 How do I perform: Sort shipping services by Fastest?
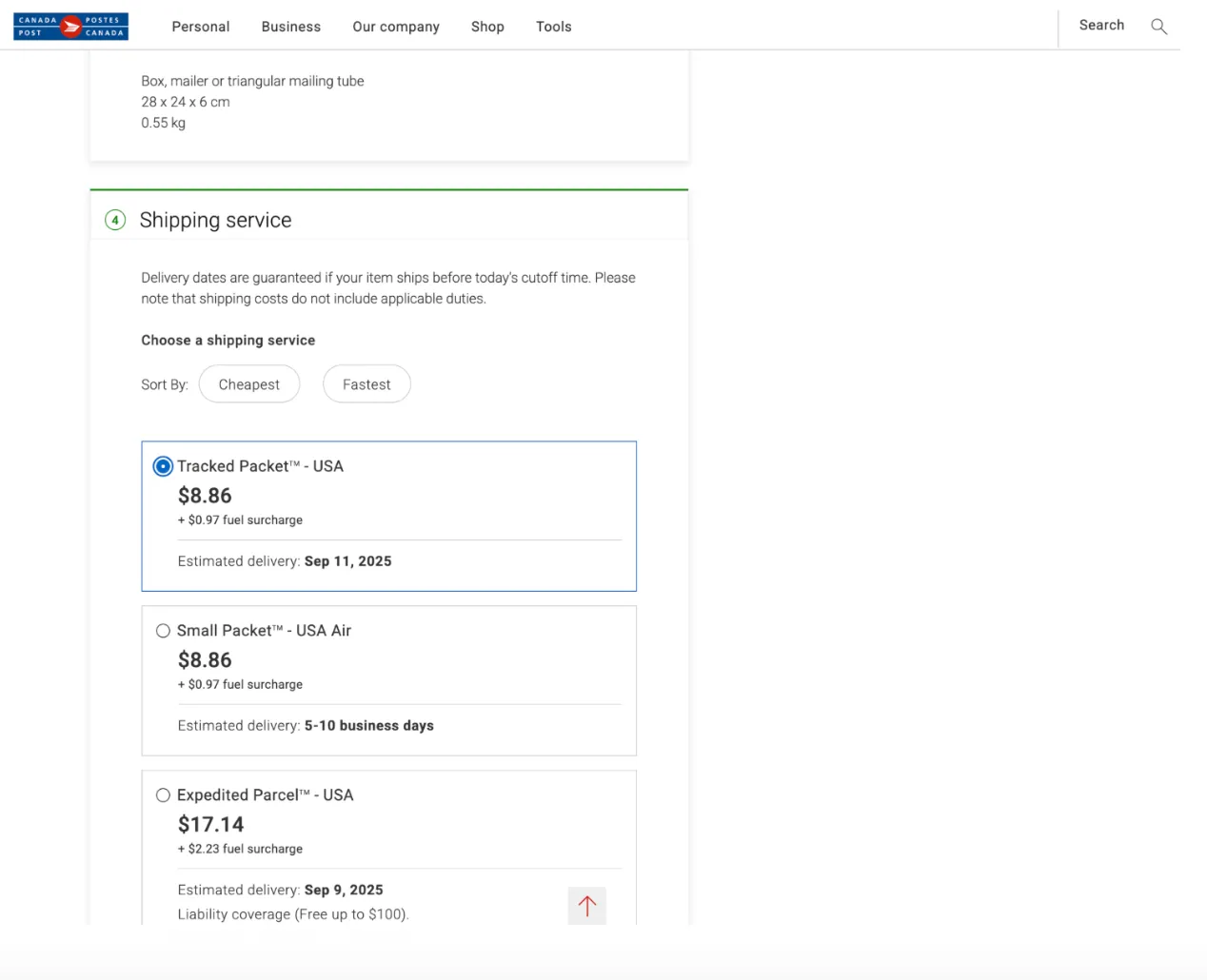pos(366,383)
